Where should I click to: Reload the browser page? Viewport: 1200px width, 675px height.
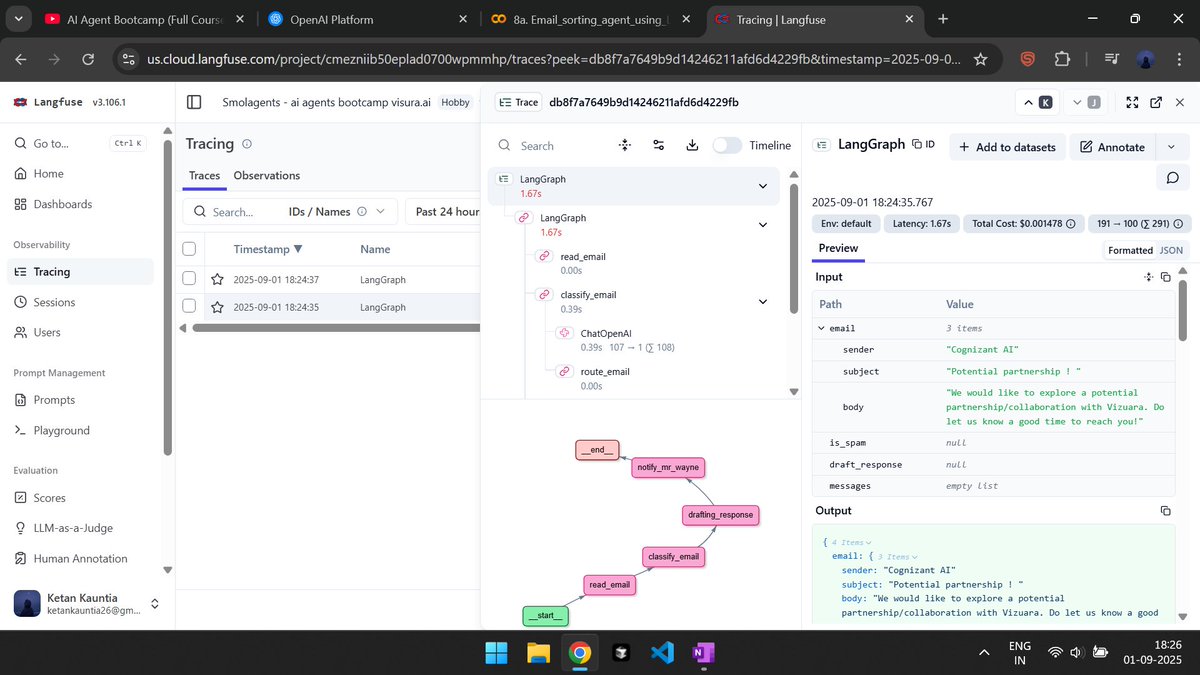click(x=87, y=60)
